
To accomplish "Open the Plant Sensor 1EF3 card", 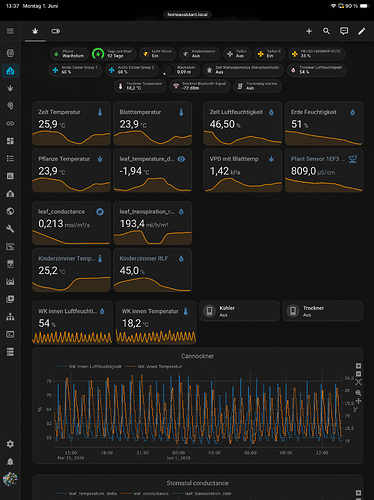I will (324, 171).
